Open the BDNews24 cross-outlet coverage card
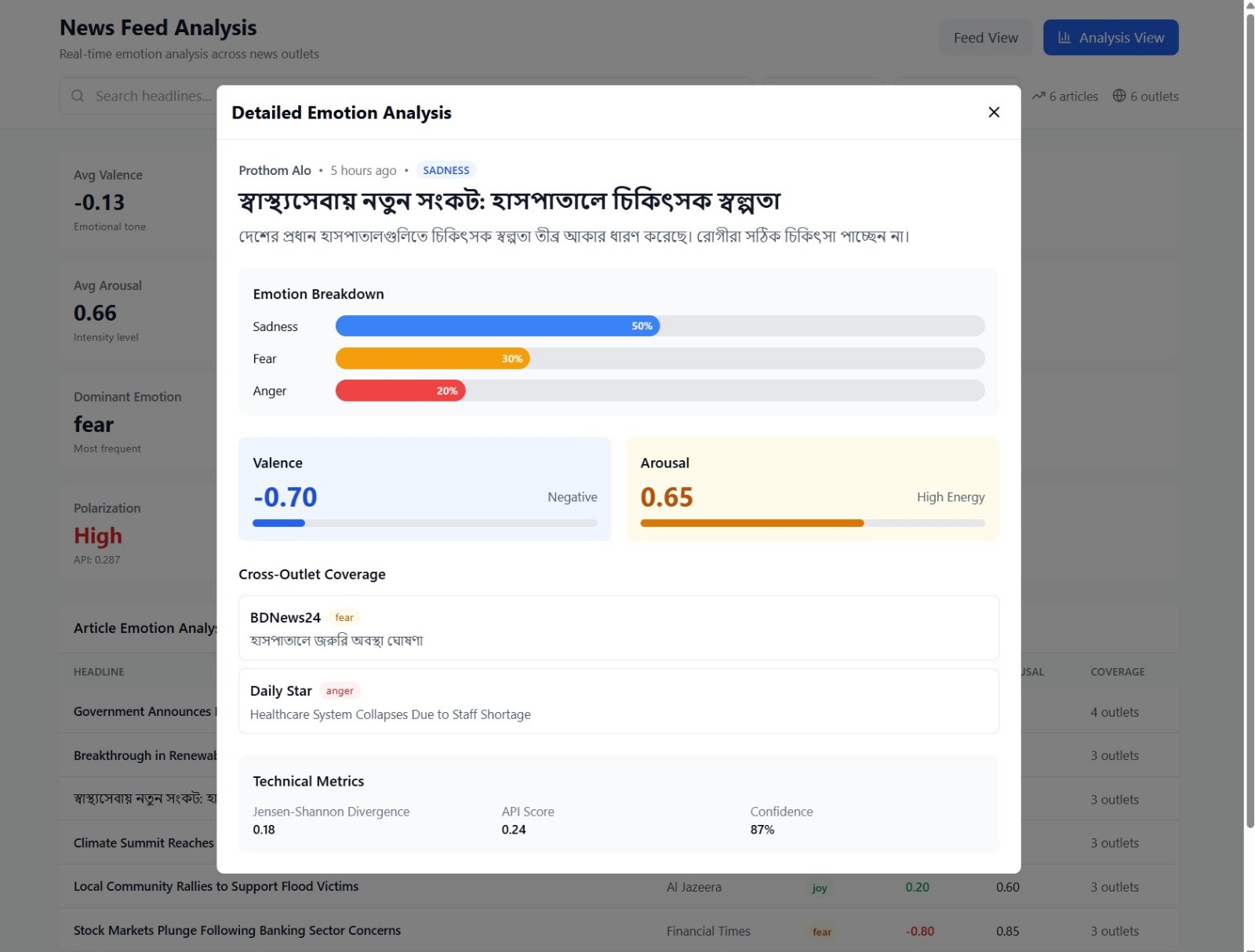The image size is (1255, 952). (618, 628)
